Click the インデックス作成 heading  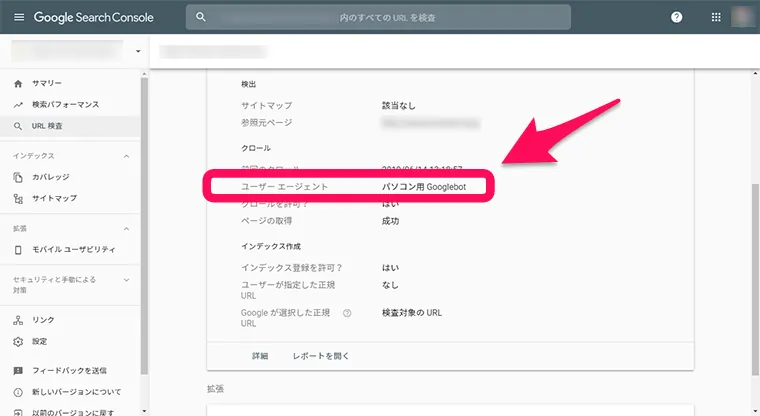(x=271, y=246)
